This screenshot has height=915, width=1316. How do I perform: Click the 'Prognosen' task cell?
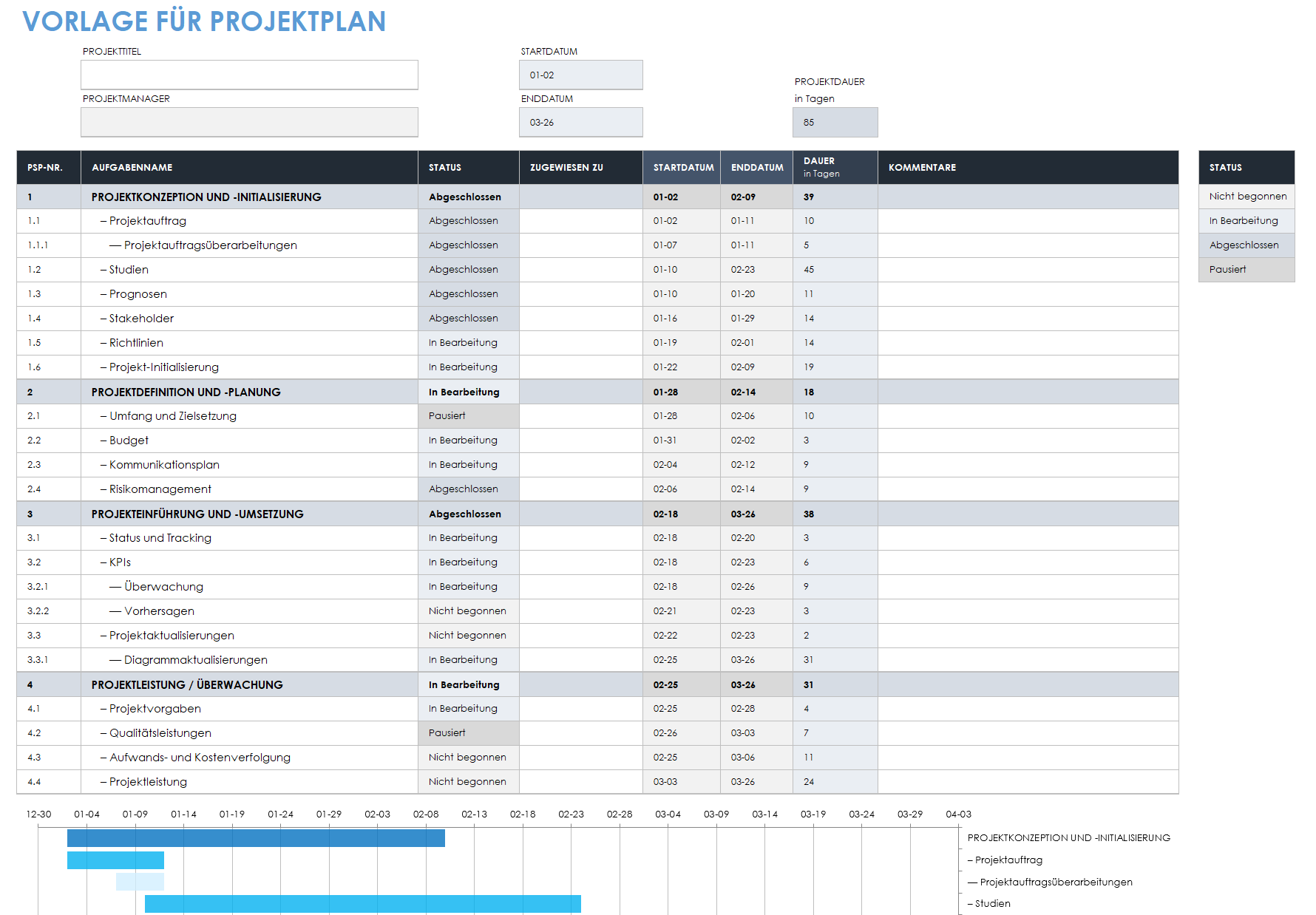[249, 294]
